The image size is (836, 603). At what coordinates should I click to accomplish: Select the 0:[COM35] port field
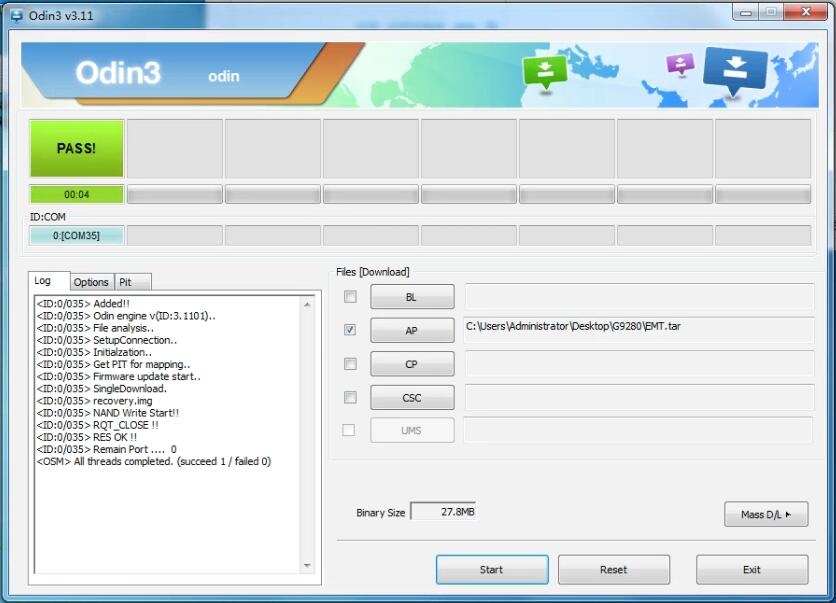[77, 236]
